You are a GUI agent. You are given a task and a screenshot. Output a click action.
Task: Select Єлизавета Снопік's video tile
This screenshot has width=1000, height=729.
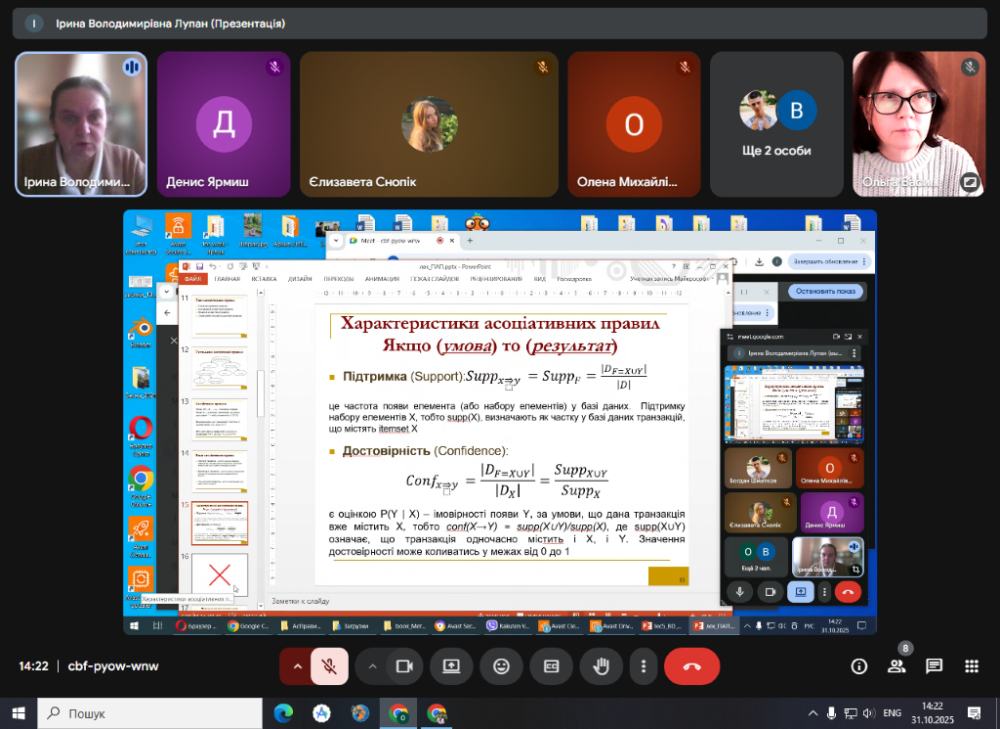[429, 124]
